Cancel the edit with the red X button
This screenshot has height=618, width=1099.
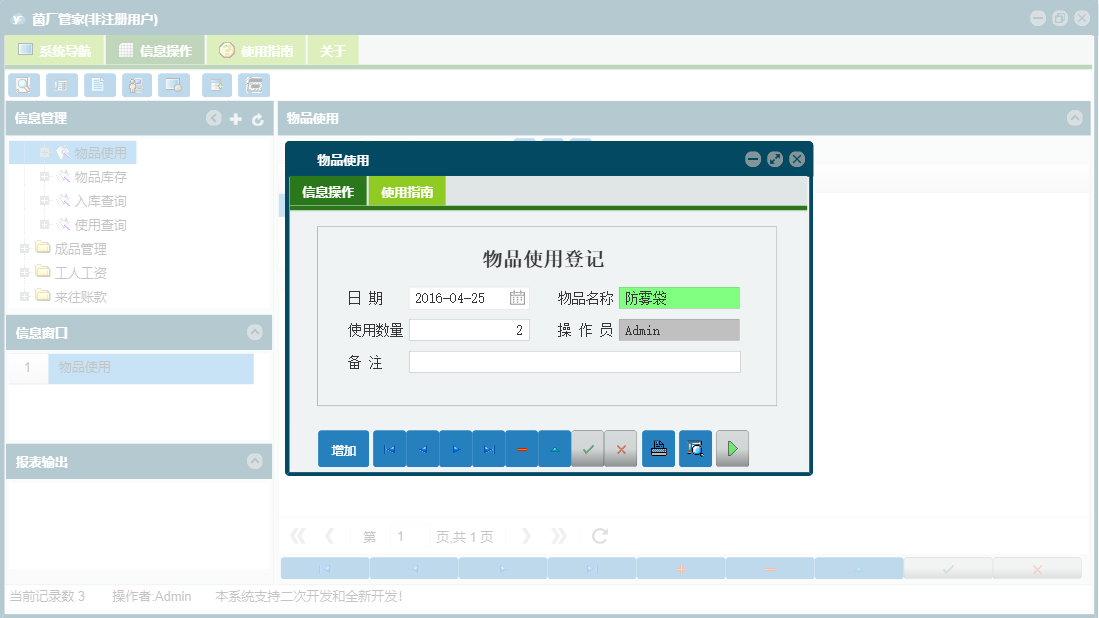(x=621, y=448)
